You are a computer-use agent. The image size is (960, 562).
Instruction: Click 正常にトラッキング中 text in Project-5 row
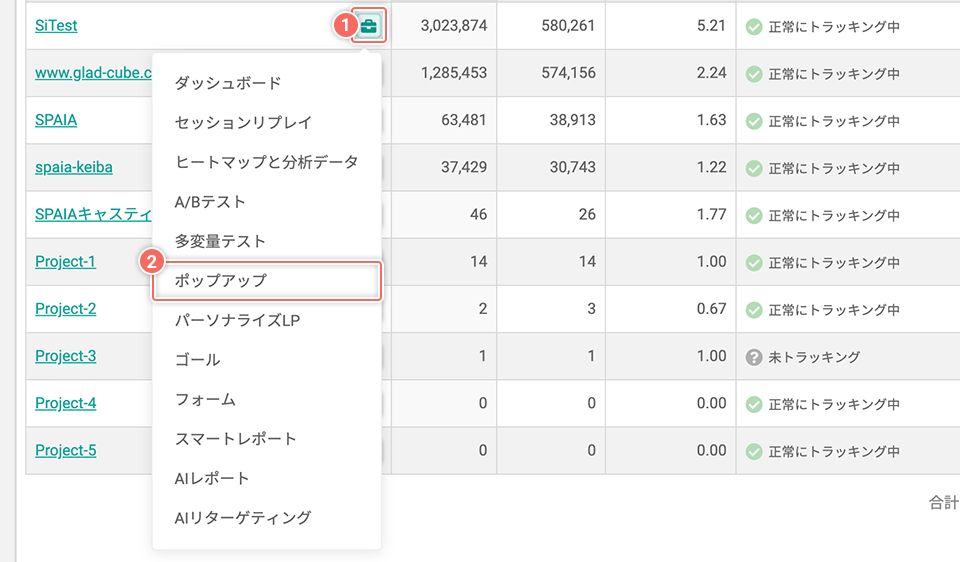834,451
